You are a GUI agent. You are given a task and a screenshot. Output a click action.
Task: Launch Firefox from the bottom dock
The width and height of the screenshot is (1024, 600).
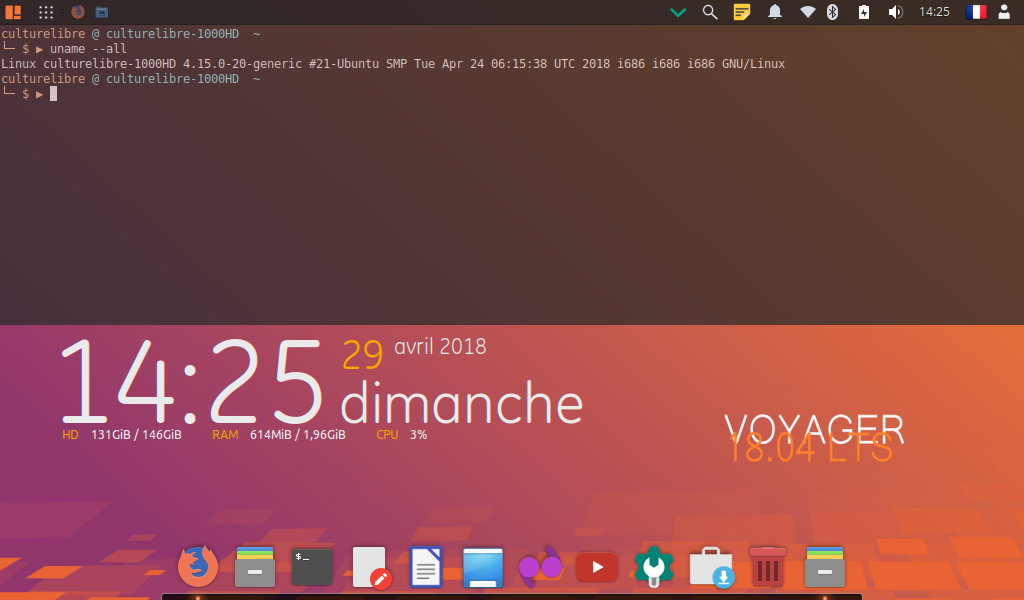tap(198, 567)
